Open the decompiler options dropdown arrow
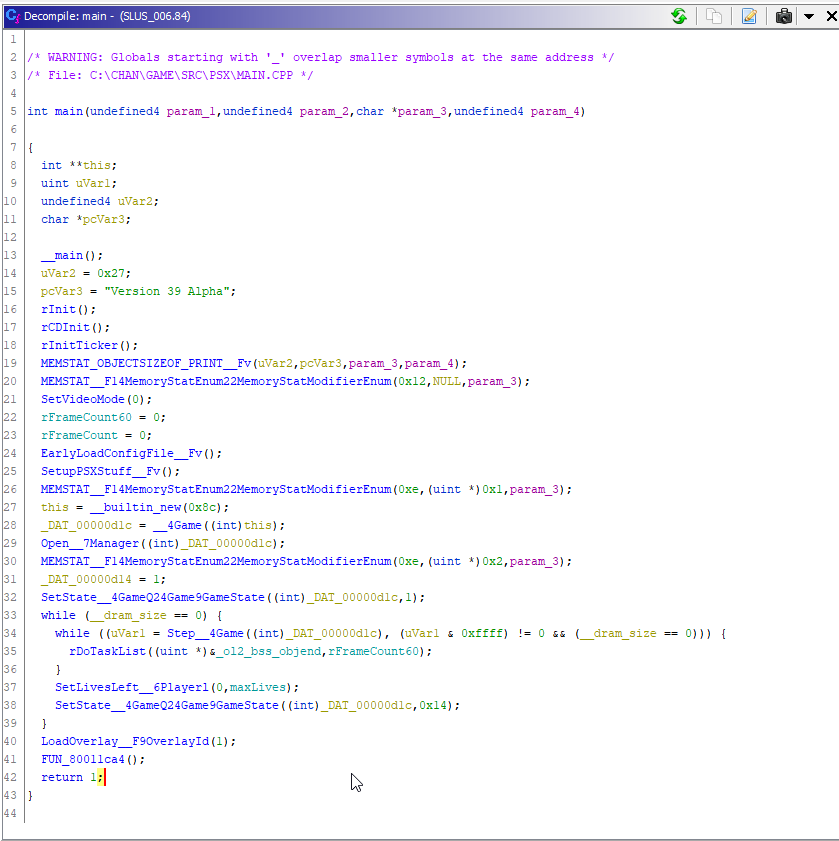This screenshot has height=841, width=839. 808,16
